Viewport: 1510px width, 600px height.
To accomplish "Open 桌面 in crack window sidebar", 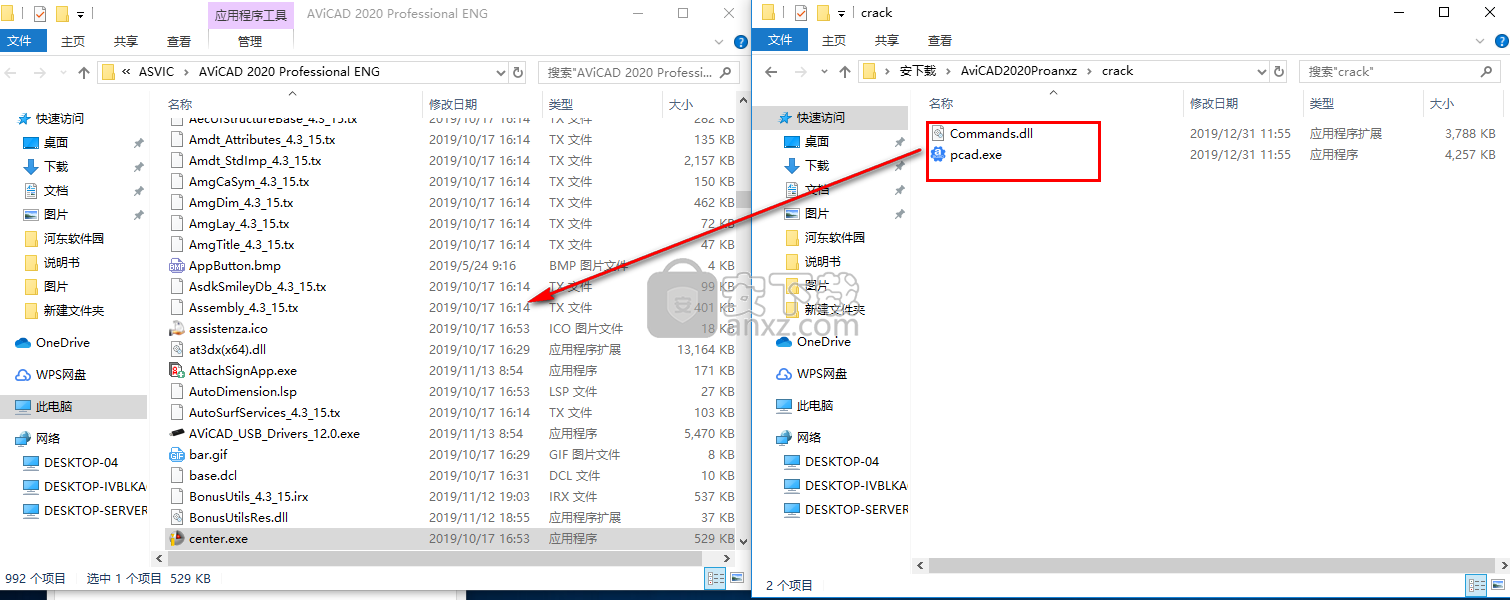I will pyautogui.click(x=817, y=142).
